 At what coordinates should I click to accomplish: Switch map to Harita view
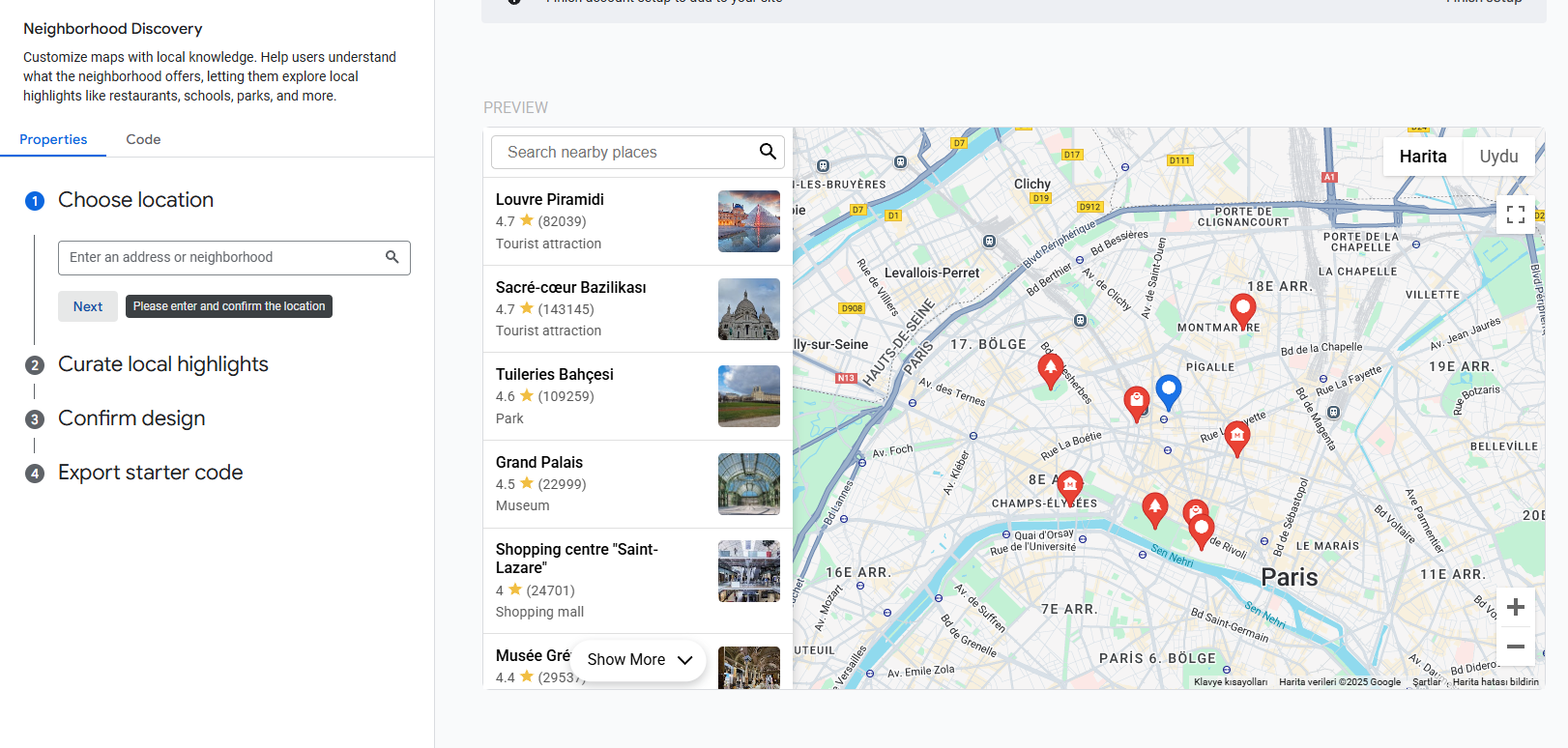pos(1423,157)
